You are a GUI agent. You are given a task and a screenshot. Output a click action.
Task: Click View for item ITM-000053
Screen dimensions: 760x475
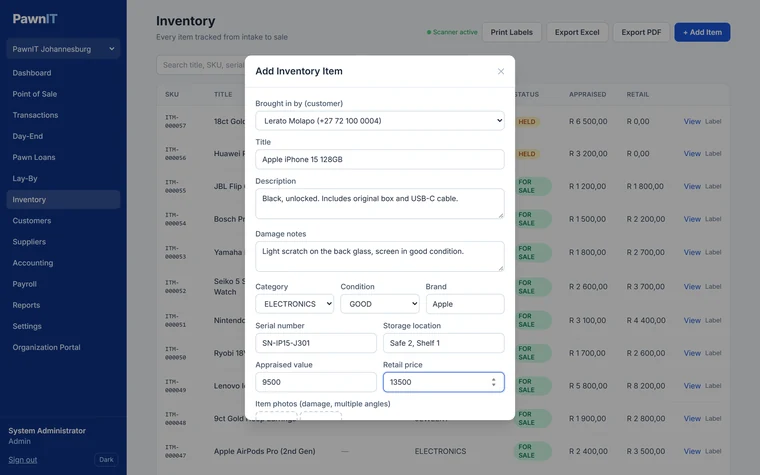[692, 252]
